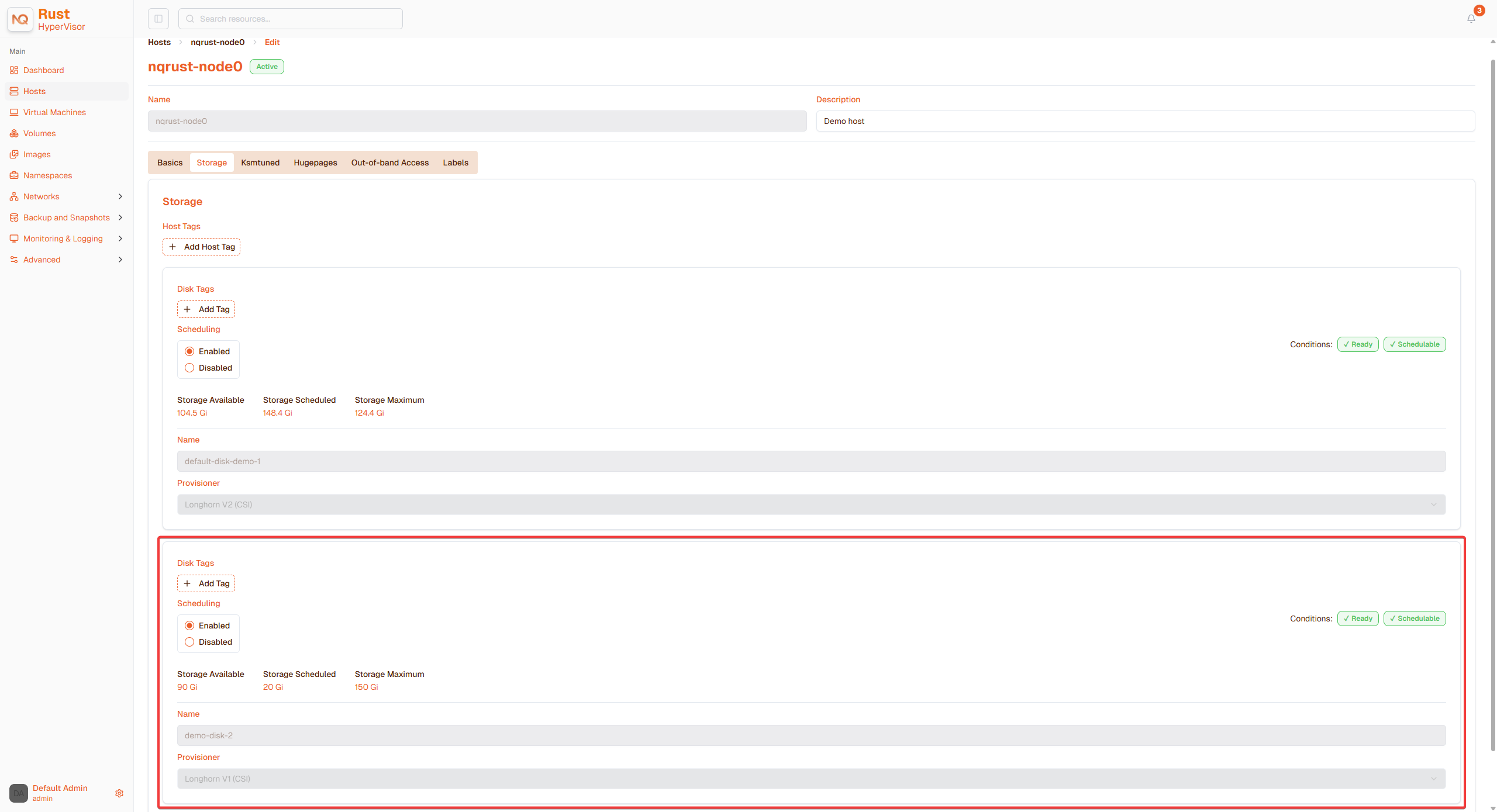Viewport: 1497px width, 812px height.
Task: Expand the Backup and Snapshots menu
Action: click(67, 217)
